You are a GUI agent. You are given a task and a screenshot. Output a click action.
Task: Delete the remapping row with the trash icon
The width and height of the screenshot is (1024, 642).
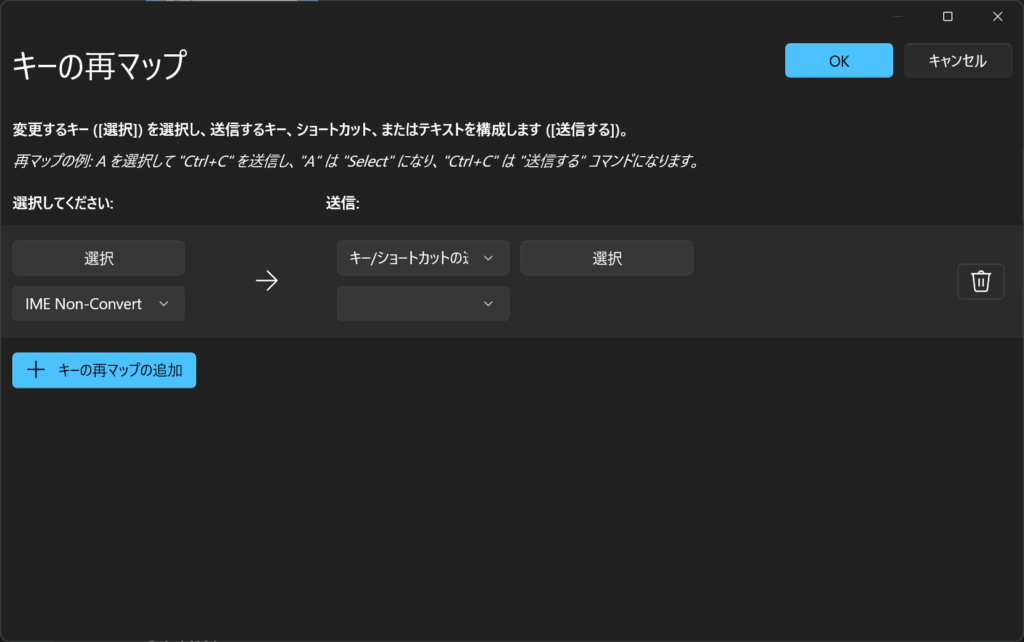pyautogui.click(x=980, y=282)
